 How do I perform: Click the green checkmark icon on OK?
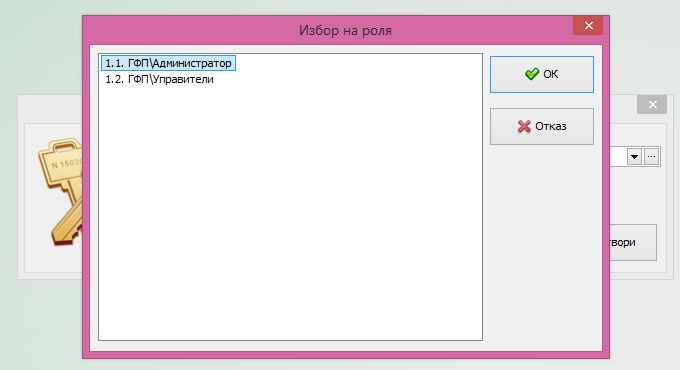[532, 74]
